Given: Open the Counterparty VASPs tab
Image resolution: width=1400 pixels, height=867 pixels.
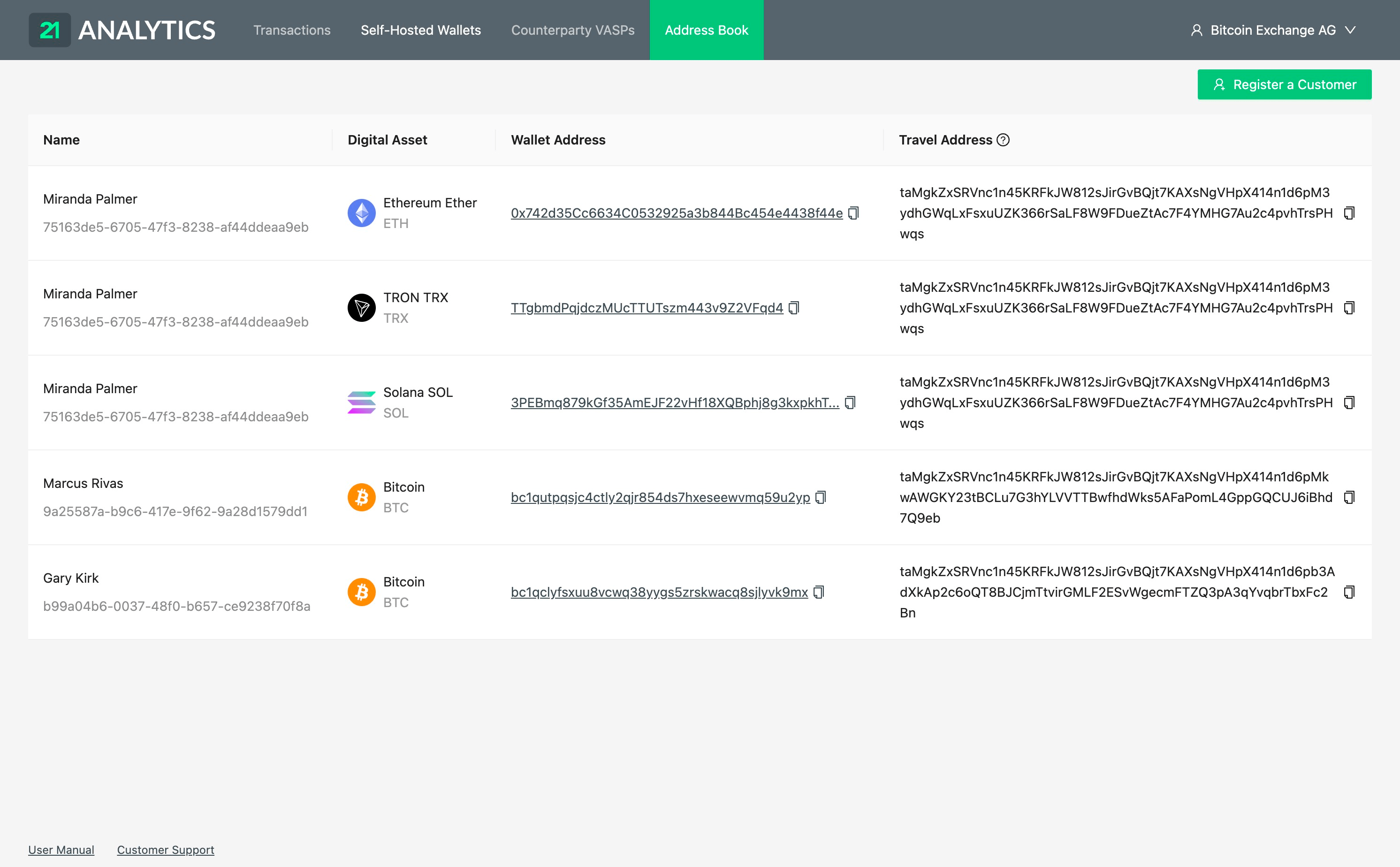Looking at the screenshot, I should pos(572,30).
